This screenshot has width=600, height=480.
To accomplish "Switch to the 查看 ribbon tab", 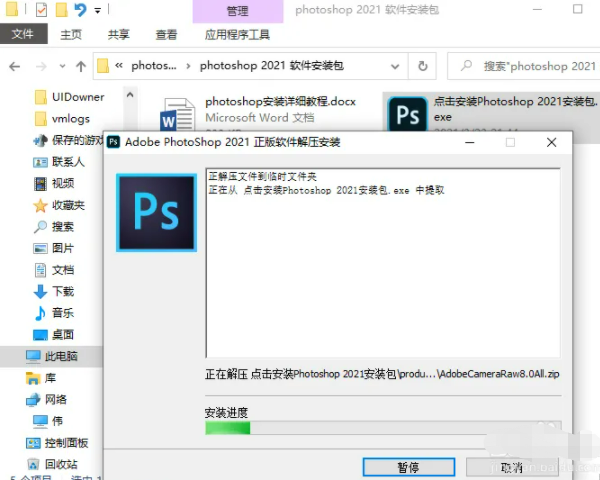I will [166, 35].
